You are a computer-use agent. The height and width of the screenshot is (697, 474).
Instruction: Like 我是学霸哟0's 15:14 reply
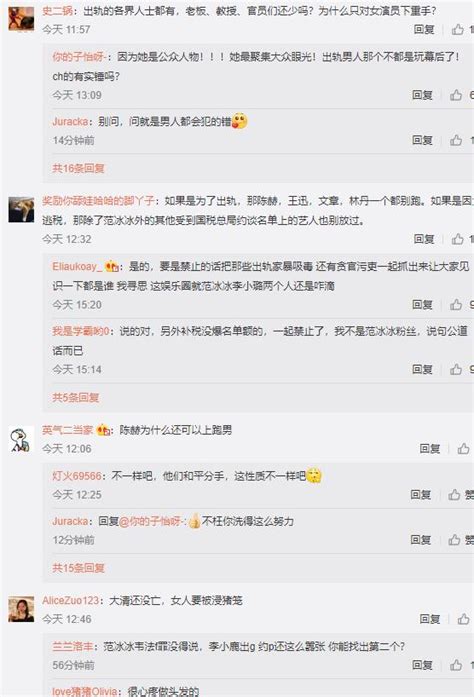pyautogui.click(x=456, y=369)
